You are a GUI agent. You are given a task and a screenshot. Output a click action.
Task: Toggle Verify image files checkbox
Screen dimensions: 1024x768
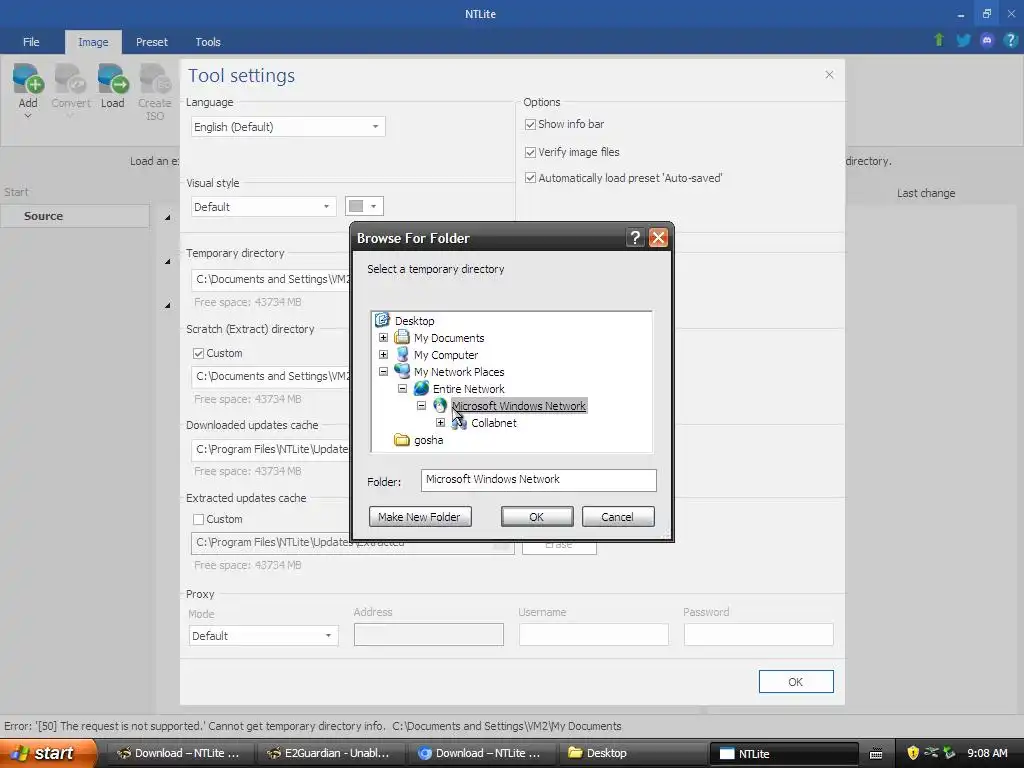click(530, 152)
